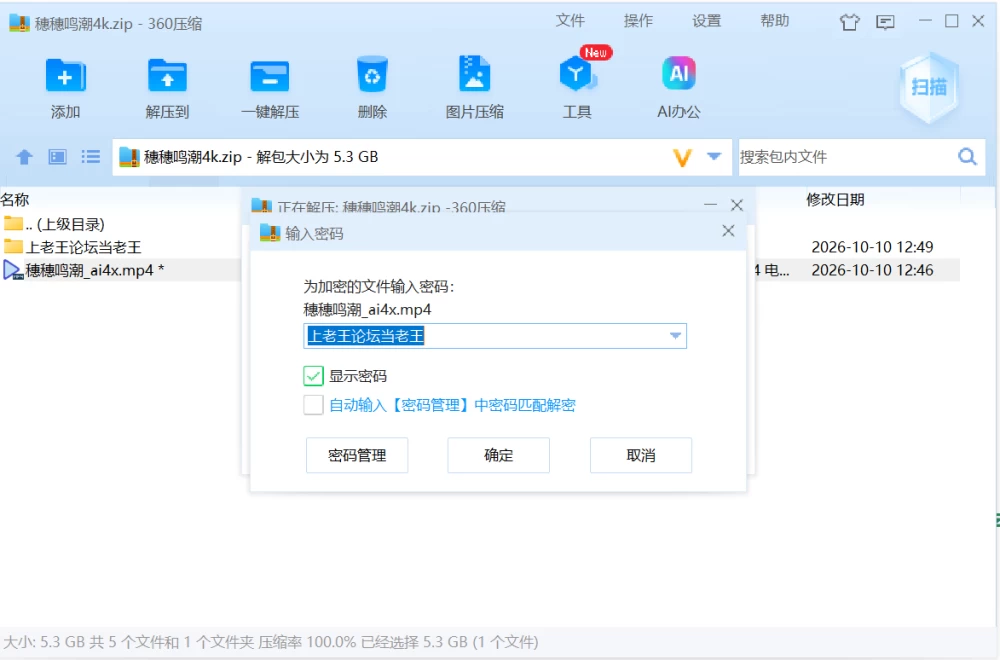Sort by the 名称 column header

click(x=15, y=200)
